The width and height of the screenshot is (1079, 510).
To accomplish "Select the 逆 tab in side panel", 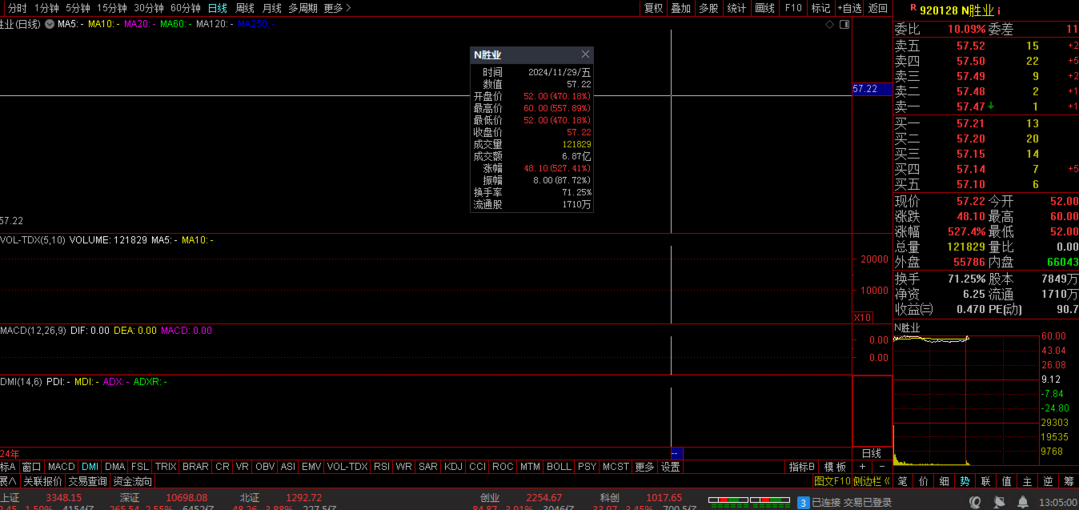I will [1048, 480].
